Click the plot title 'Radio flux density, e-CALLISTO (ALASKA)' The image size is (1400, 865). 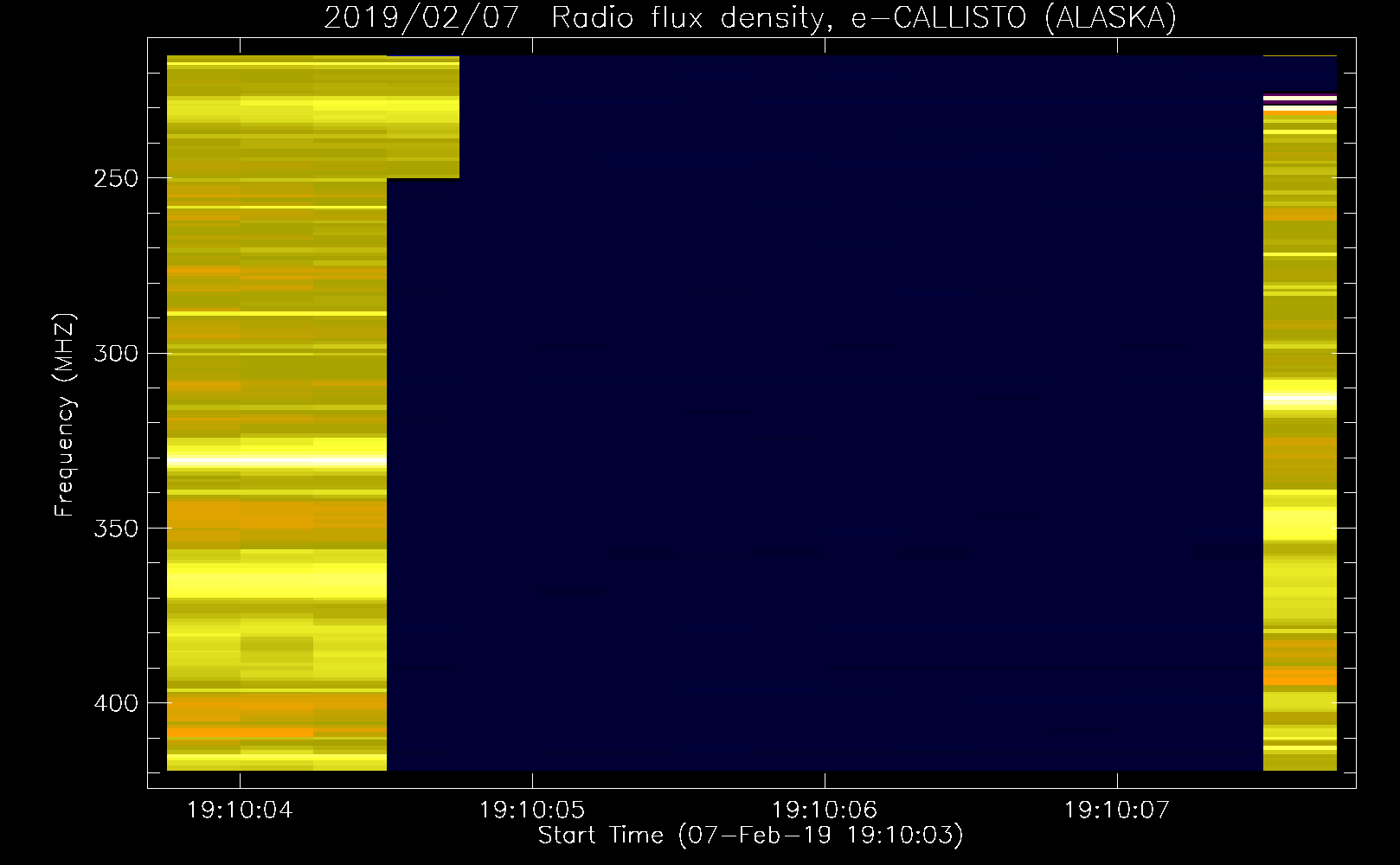864,17
